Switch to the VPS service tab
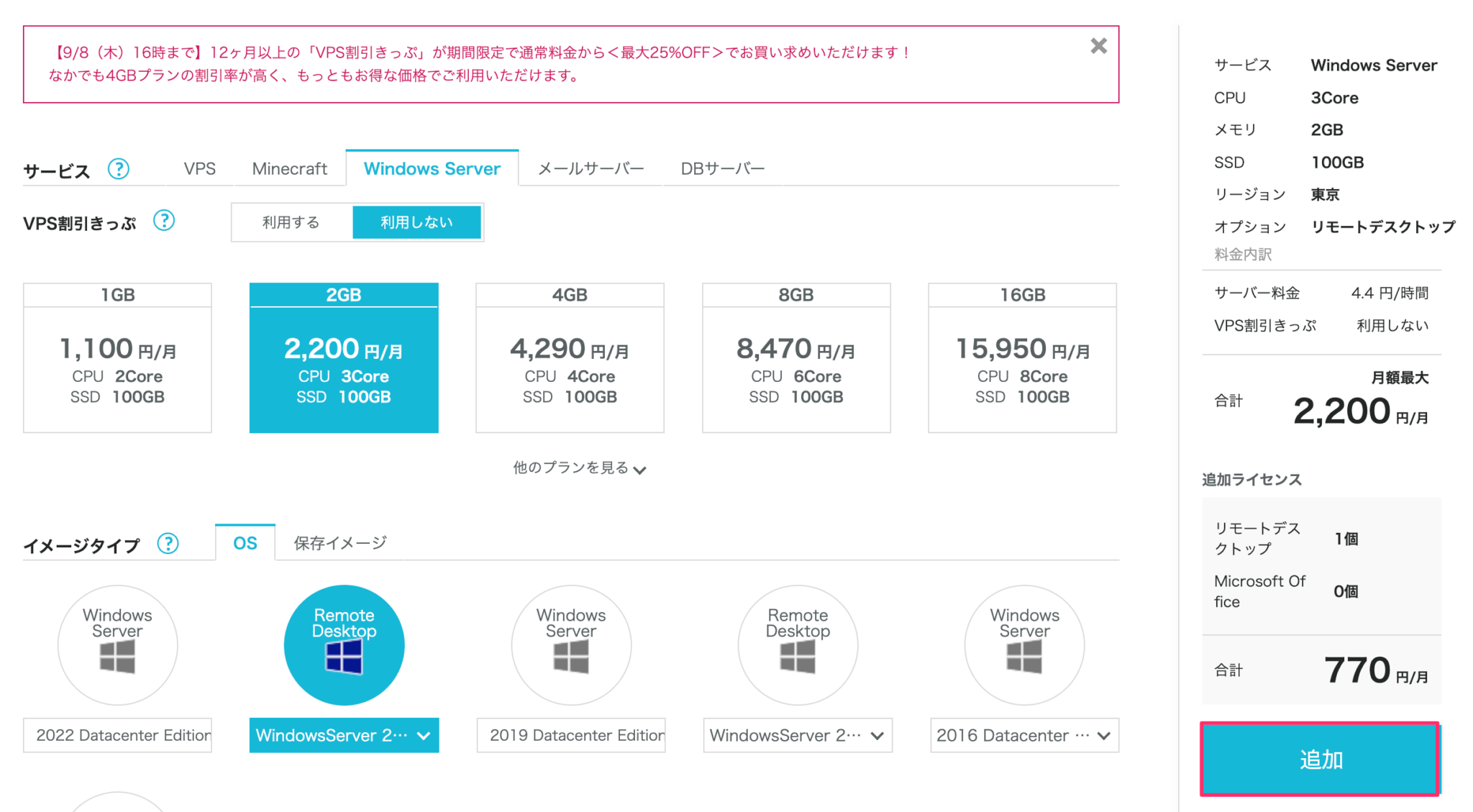 coord(199,168)
